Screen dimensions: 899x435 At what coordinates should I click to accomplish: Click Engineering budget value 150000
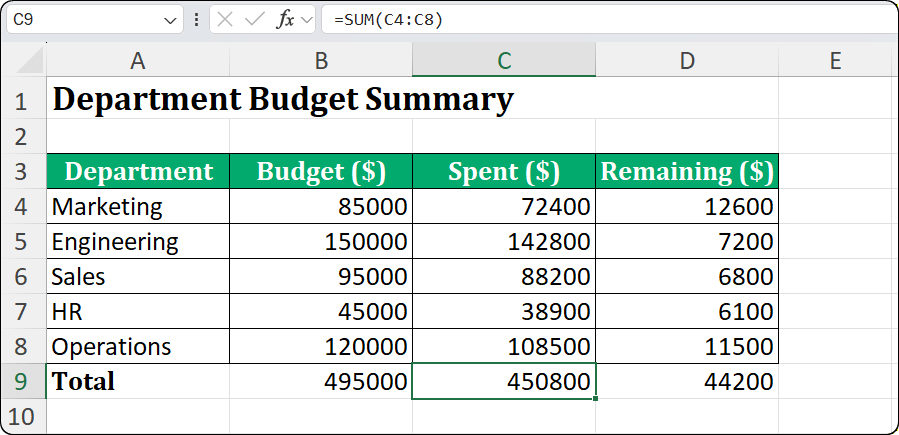(321, 241)
